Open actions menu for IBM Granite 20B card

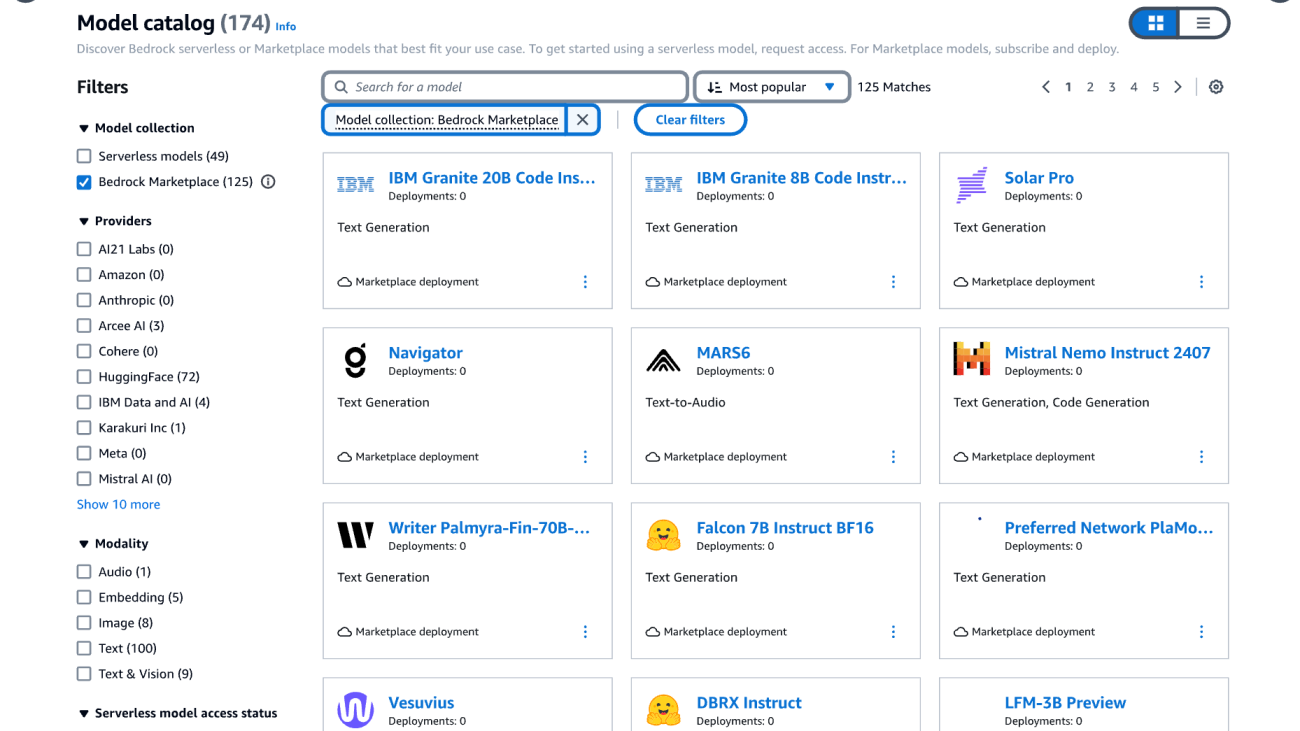(x=586, y=282)
